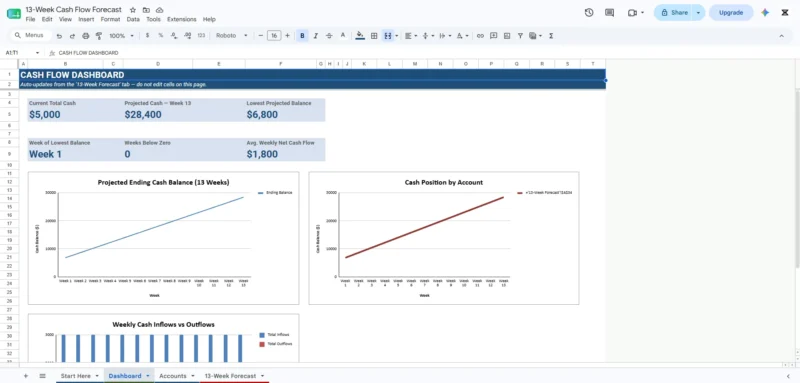Image resolution: width=800 pixels, height=383 pixels.
Task: Open text rotation dropdown
Action: (x=462, y=36)
